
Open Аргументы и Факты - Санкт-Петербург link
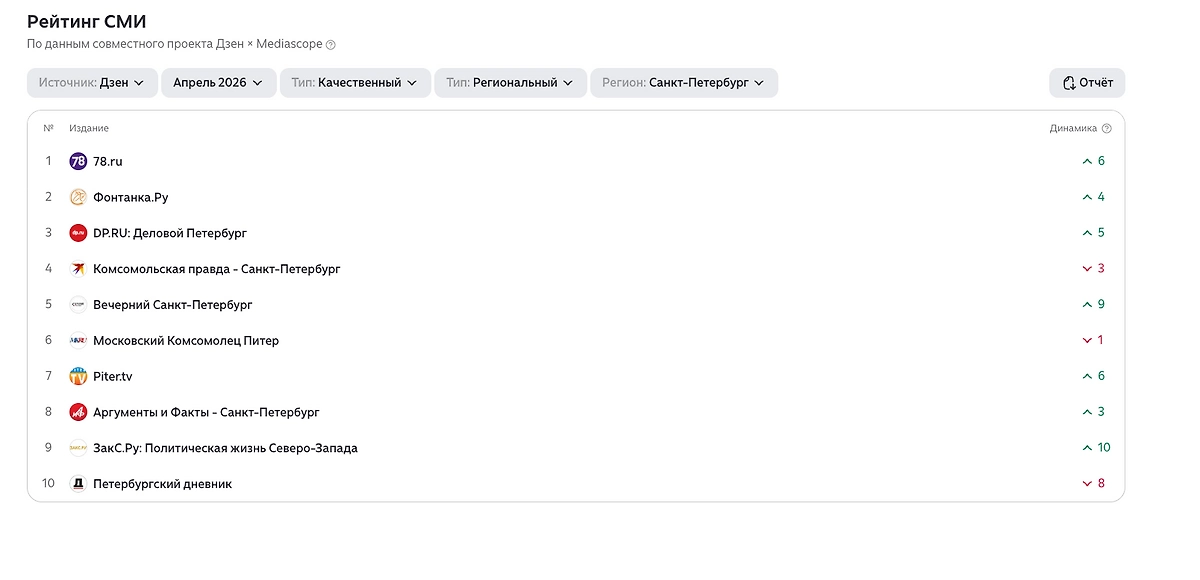pyautogui.click(x=206, y=412)
